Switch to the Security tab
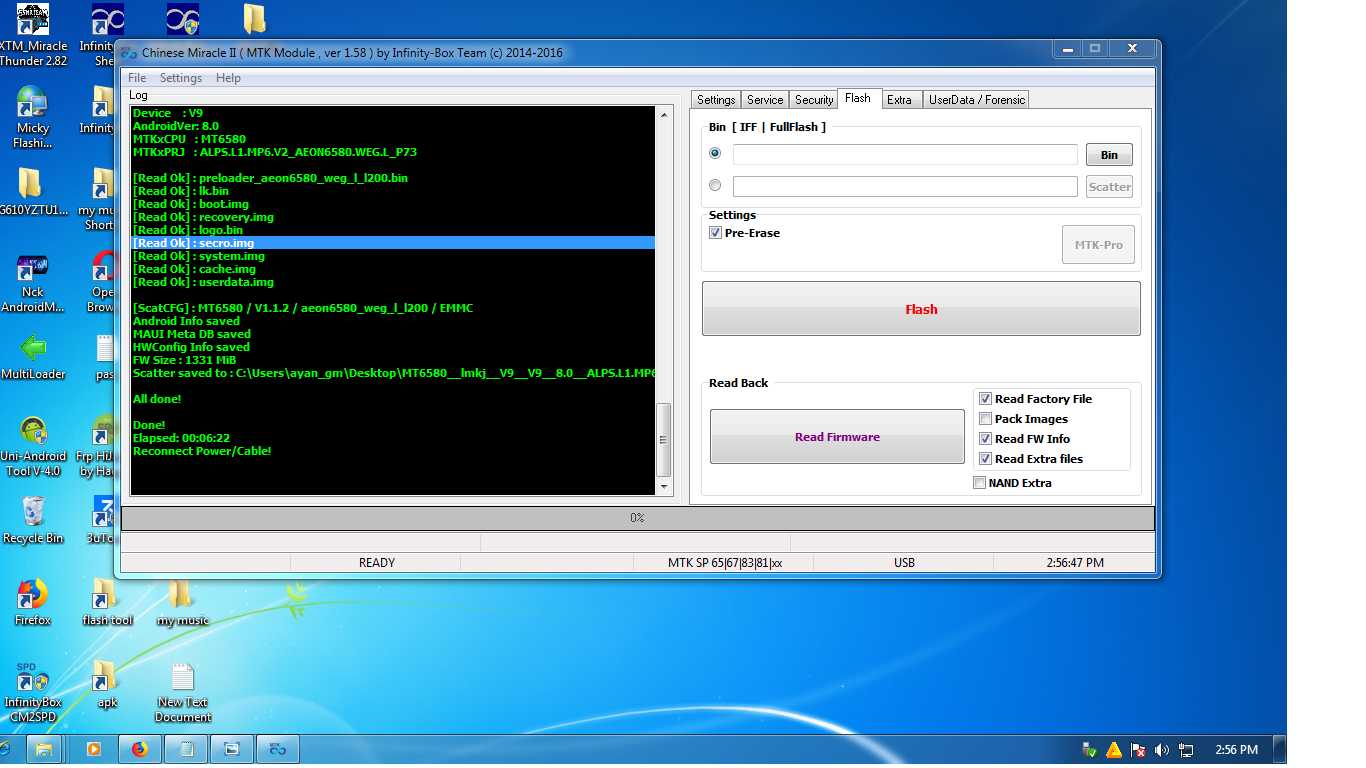Image resolution: width=1366 pixels, height=768 pixels. [814, 100]
